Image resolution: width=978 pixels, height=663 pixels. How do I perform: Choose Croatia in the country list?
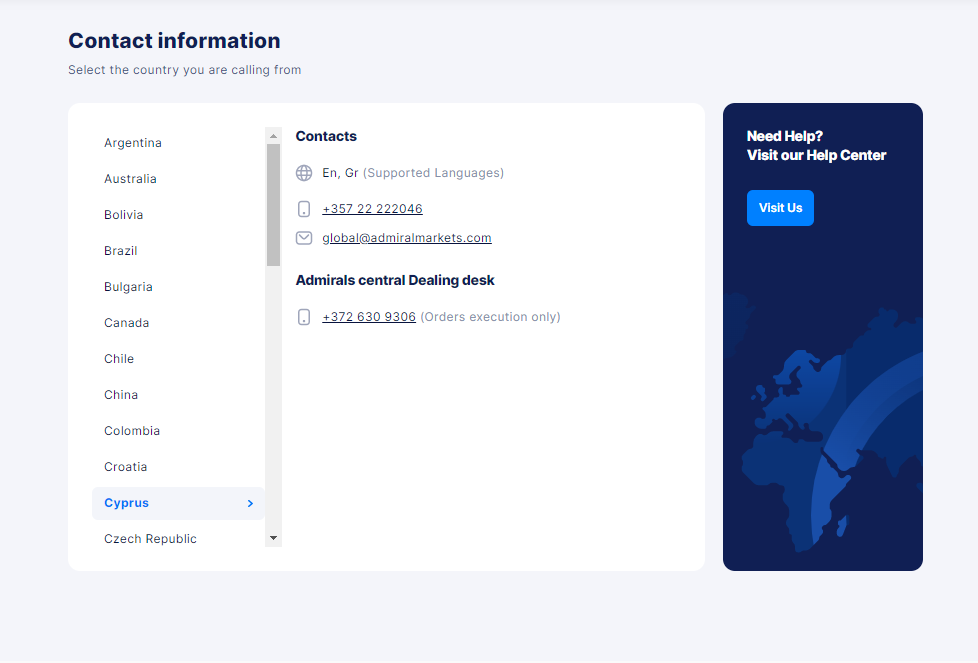pos(125,467)
